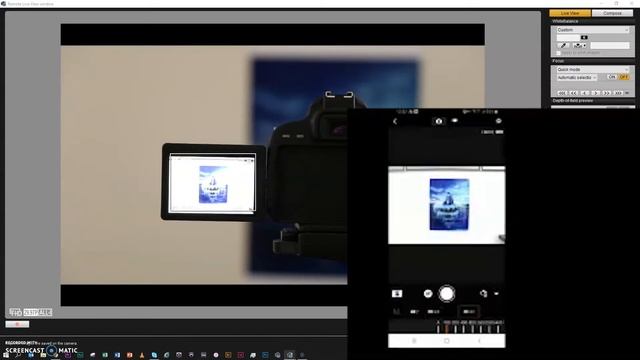Viewport: 640px width, 360px height.
Task: Tap the drive mode icon right of shutter
Action: pos(483,293)
